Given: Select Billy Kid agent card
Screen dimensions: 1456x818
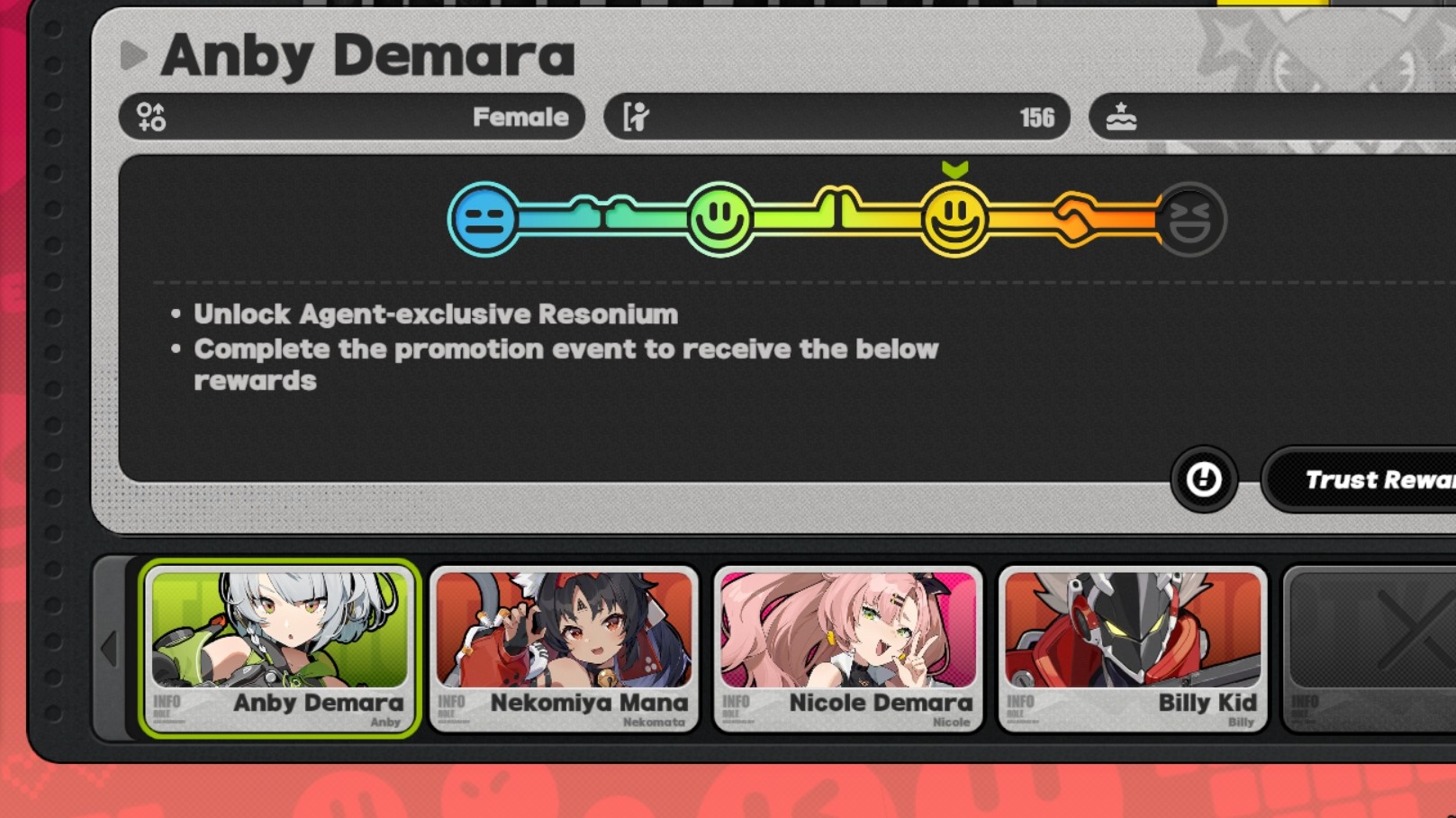Looking at the screenshot, I should click(x=1133, y=649).
